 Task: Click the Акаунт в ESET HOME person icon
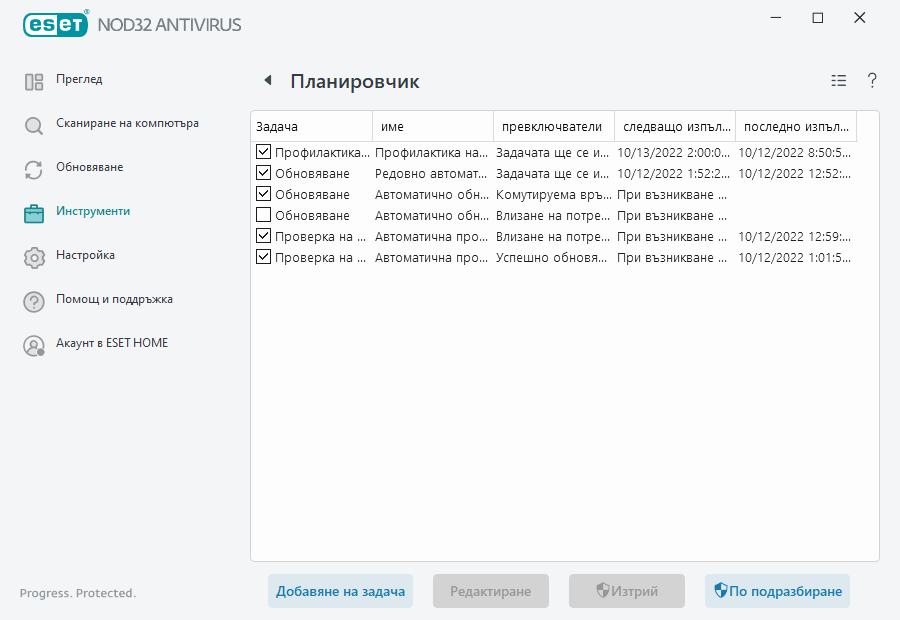33,343
